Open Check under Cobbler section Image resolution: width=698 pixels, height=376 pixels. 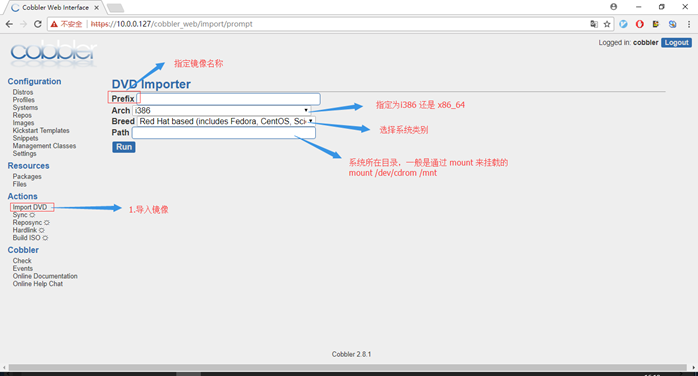click(x=22, y=260)
